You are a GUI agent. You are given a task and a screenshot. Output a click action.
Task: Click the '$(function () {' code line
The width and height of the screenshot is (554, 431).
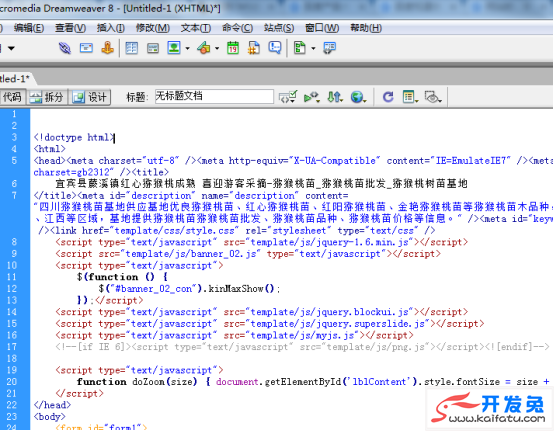122,277
